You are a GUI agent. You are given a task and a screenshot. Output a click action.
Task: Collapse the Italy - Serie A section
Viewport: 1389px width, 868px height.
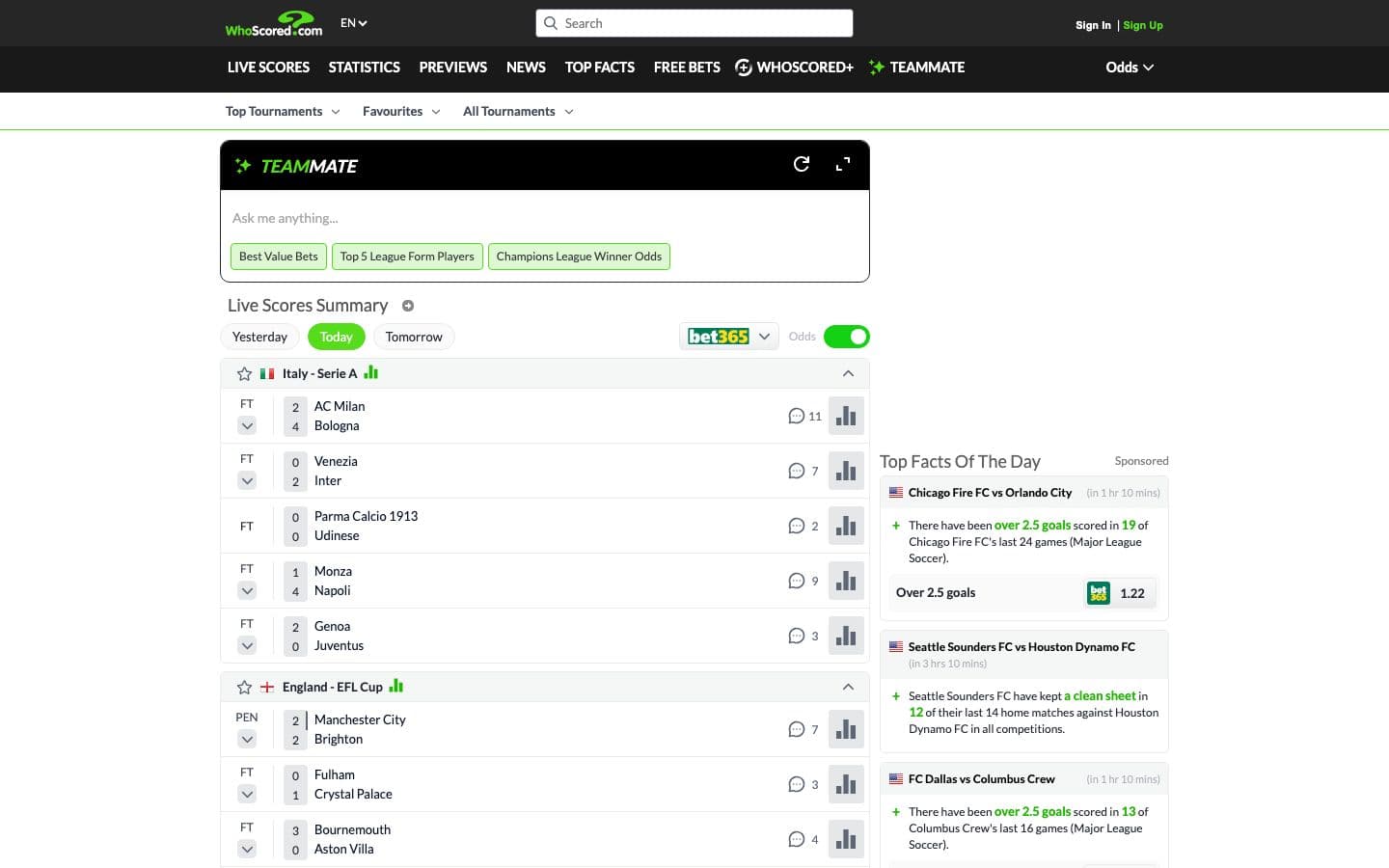[848, 373]
